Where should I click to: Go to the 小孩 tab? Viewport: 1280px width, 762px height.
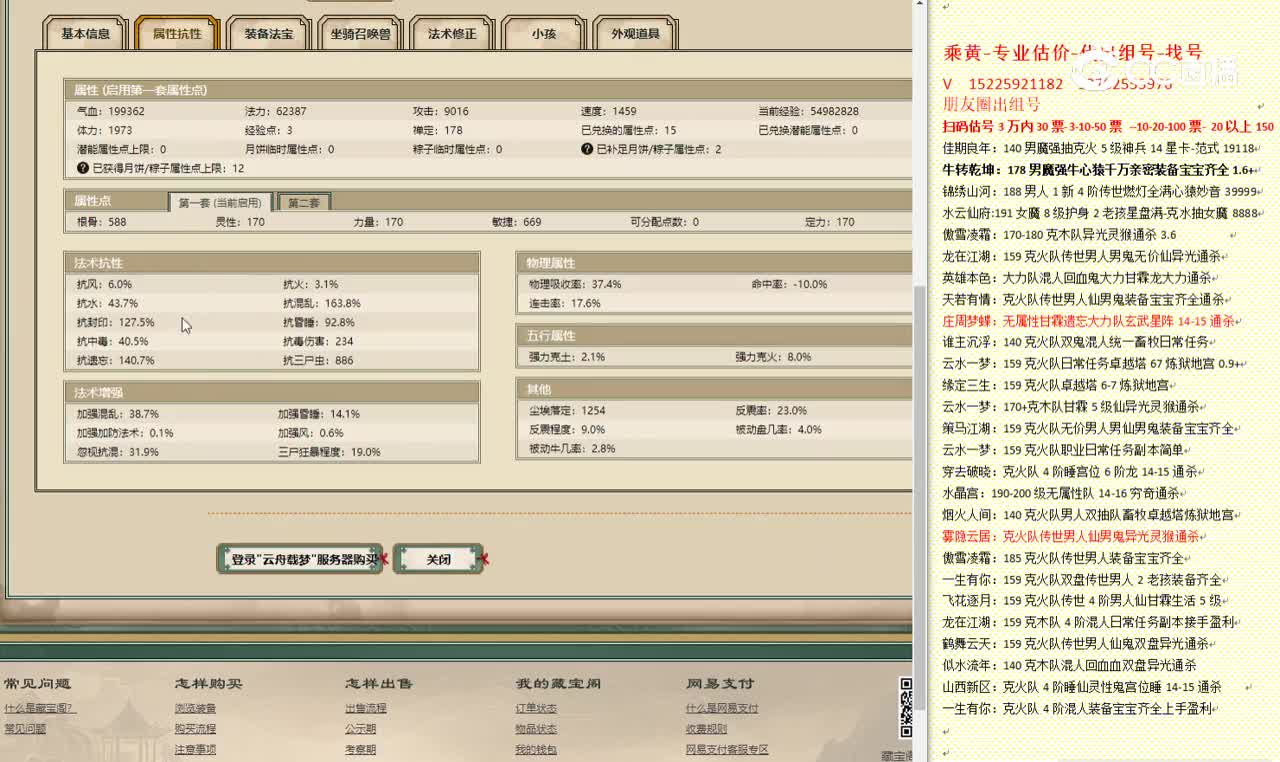543,34
